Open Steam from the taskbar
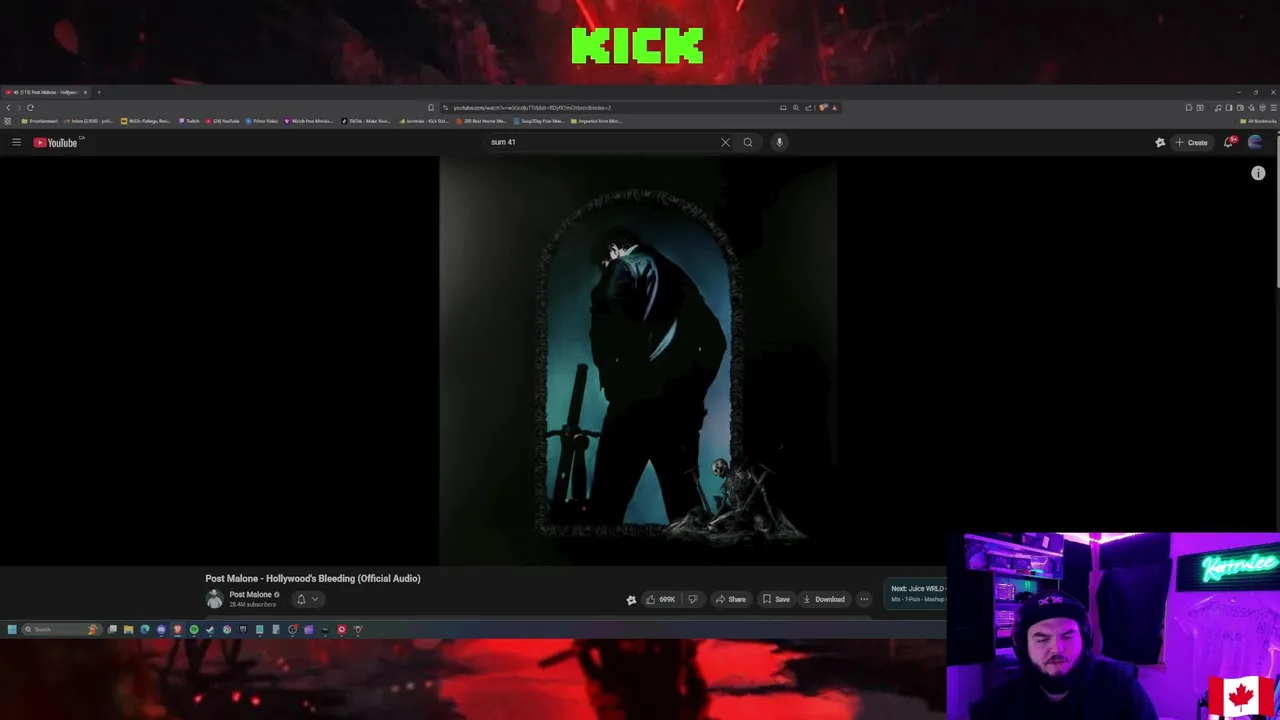The image size is (1280, 720). coord(210,629)
